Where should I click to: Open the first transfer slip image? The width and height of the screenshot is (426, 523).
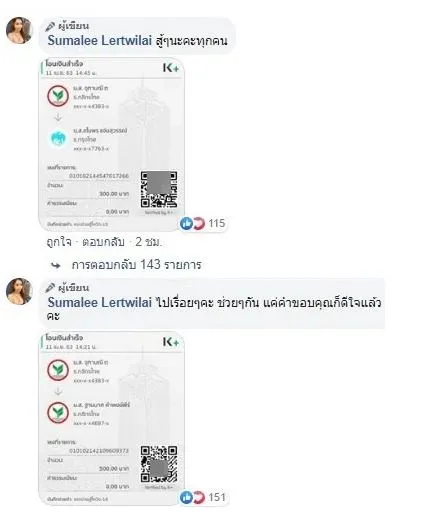pyautogui.click(x=112, y=144)
